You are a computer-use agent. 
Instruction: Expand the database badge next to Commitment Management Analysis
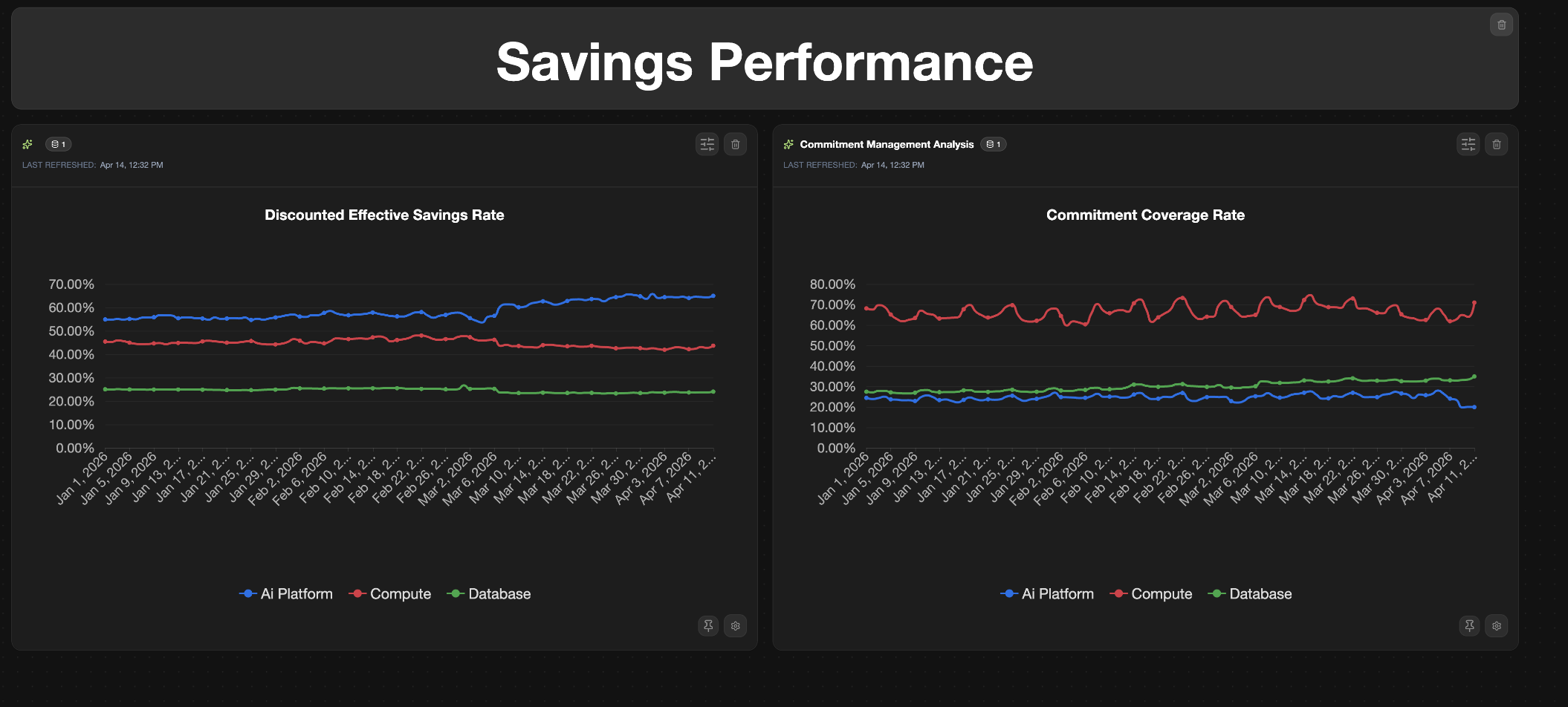[994, 144]
